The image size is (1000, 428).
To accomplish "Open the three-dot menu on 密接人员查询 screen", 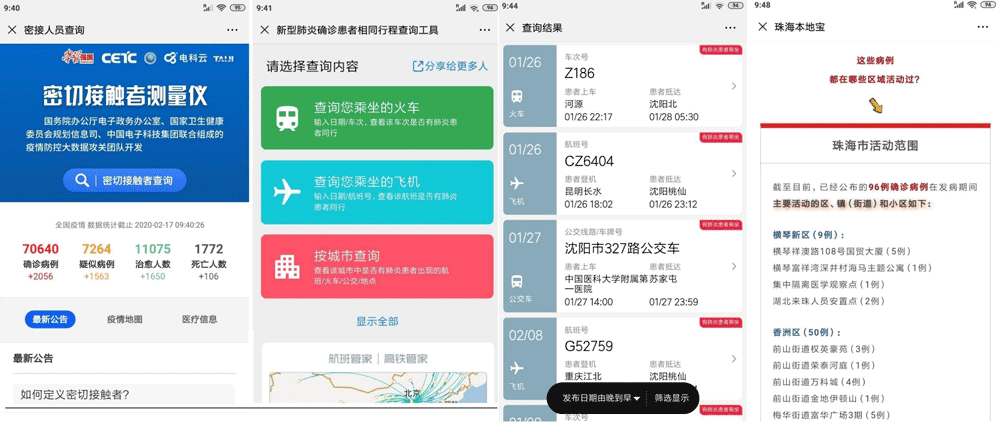I will pyautogui.click(x=232, y=30).
